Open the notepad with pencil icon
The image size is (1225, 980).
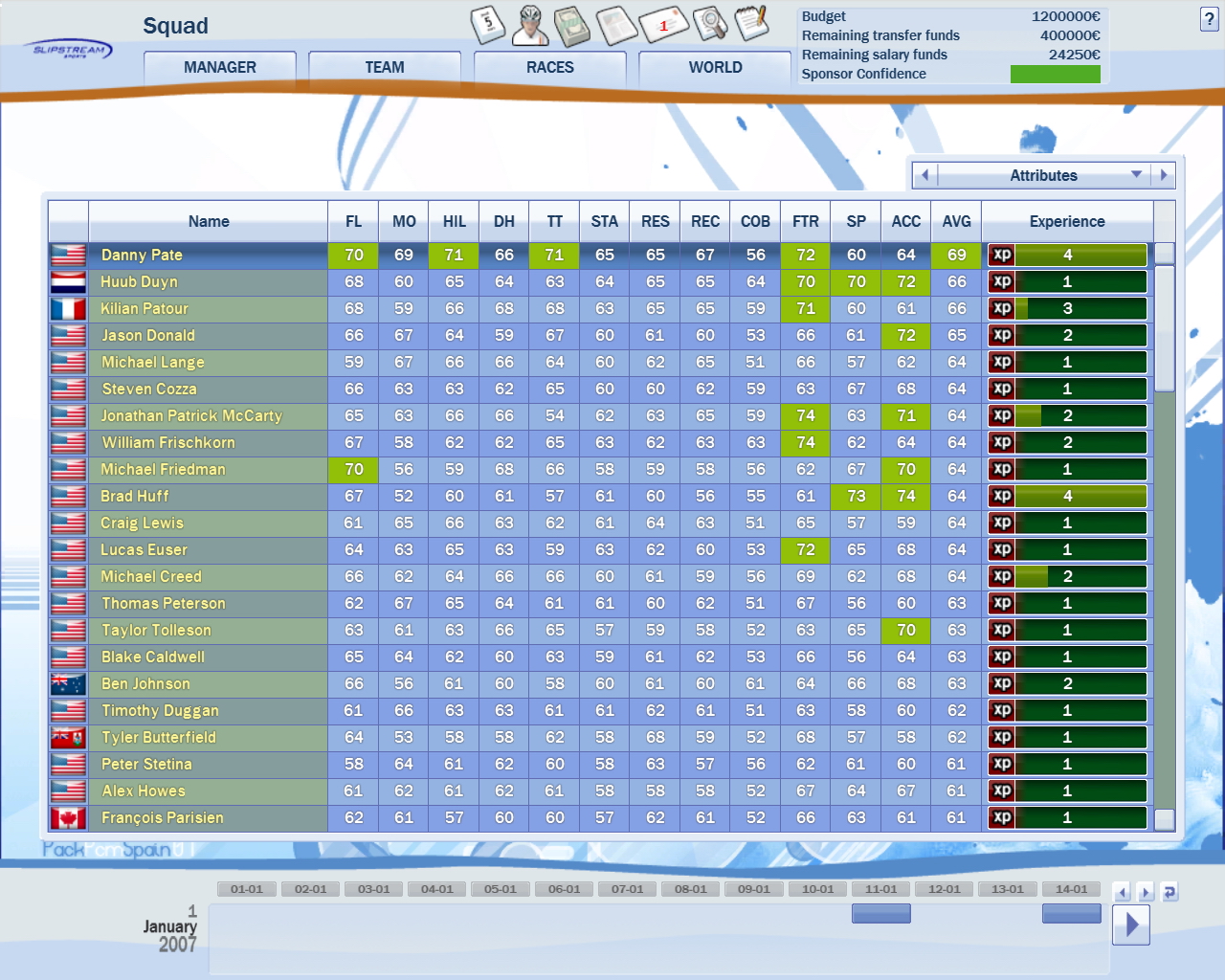[x=752, y=23]
